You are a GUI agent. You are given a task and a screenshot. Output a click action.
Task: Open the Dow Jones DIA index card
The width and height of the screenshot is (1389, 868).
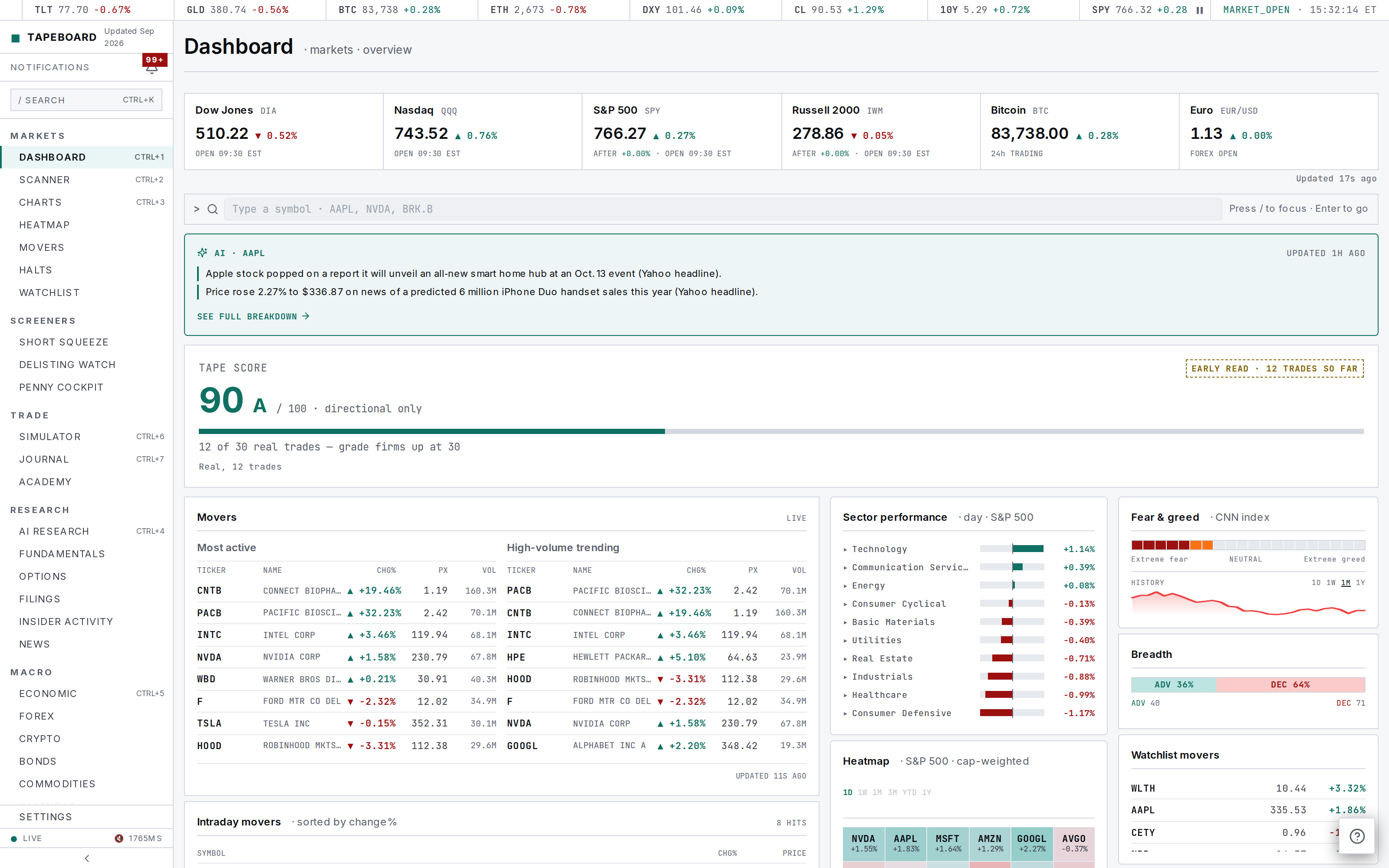tap(283, 132)
